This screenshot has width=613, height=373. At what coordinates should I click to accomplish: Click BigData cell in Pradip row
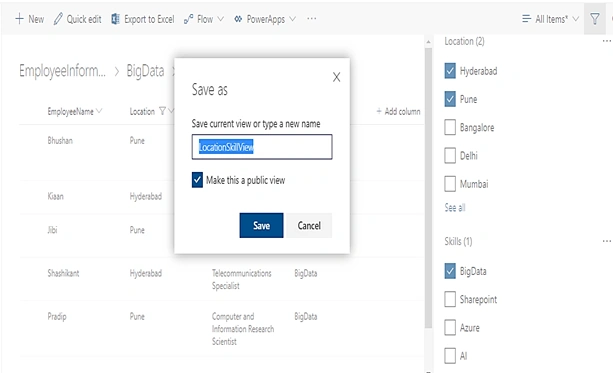306,316
